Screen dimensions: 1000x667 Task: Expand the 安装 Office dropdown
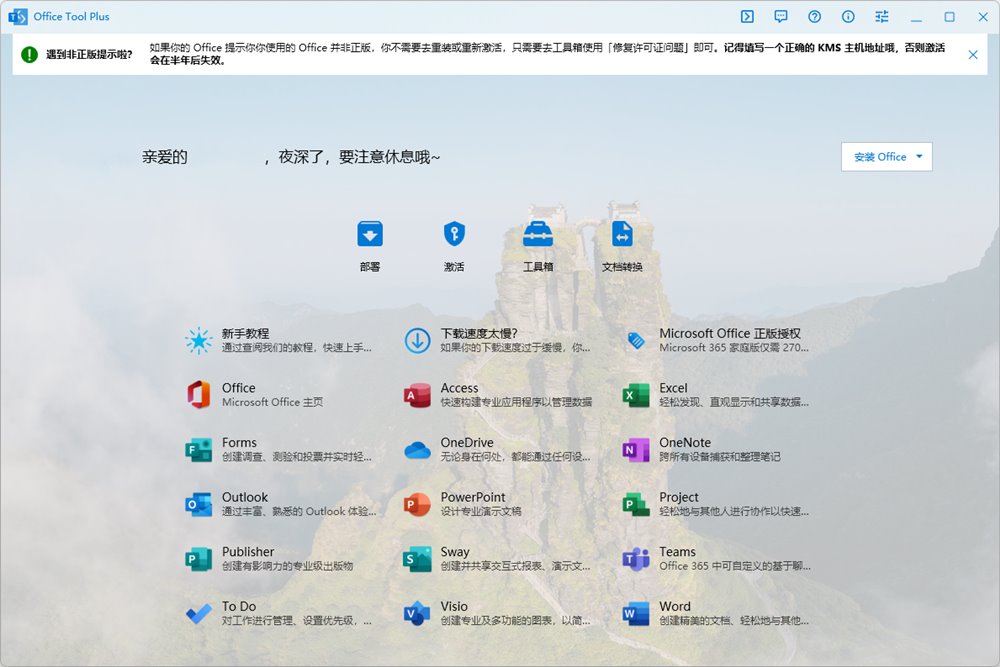[x=918, y=157]
